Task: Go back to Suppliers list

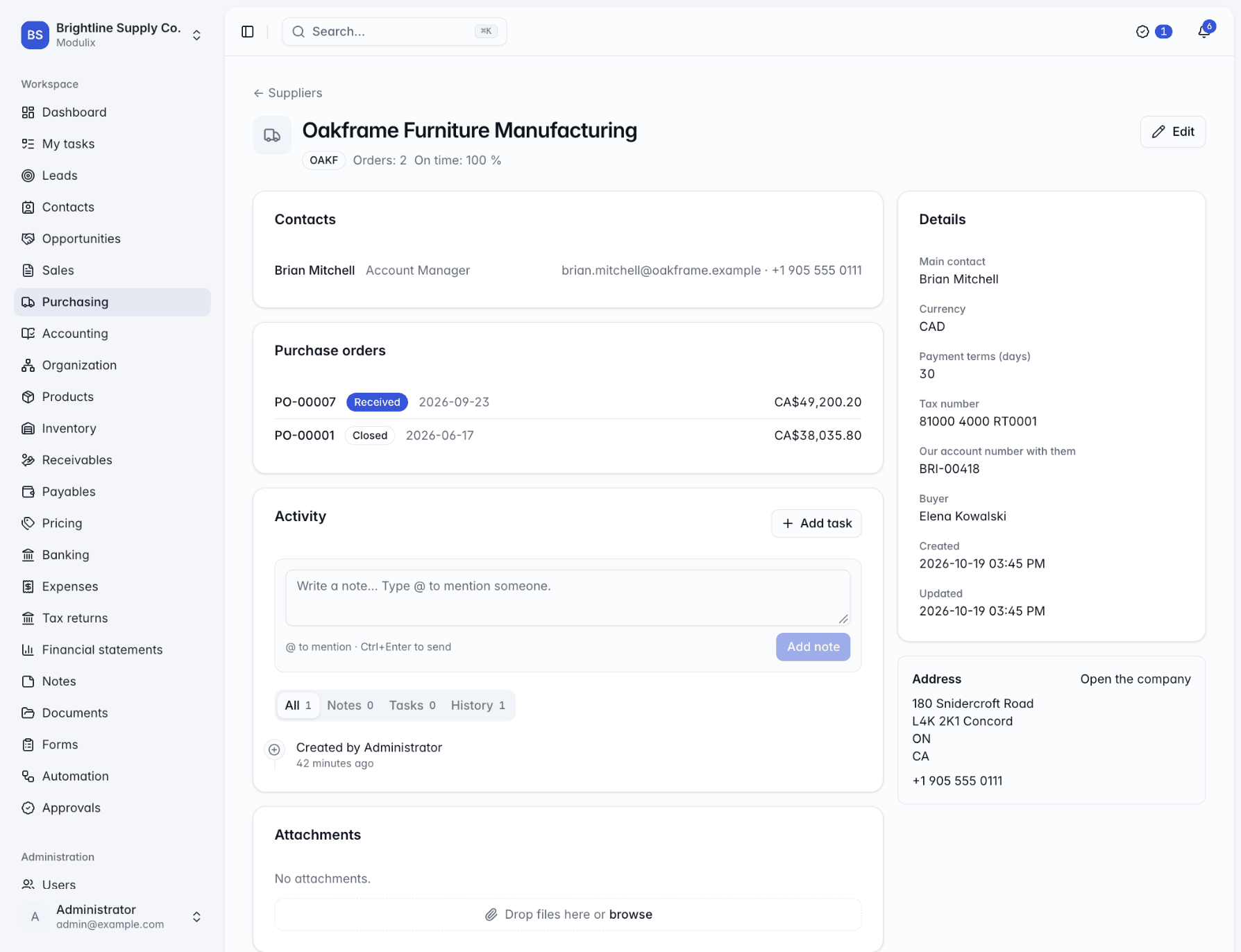Action: tap(287, 93)
